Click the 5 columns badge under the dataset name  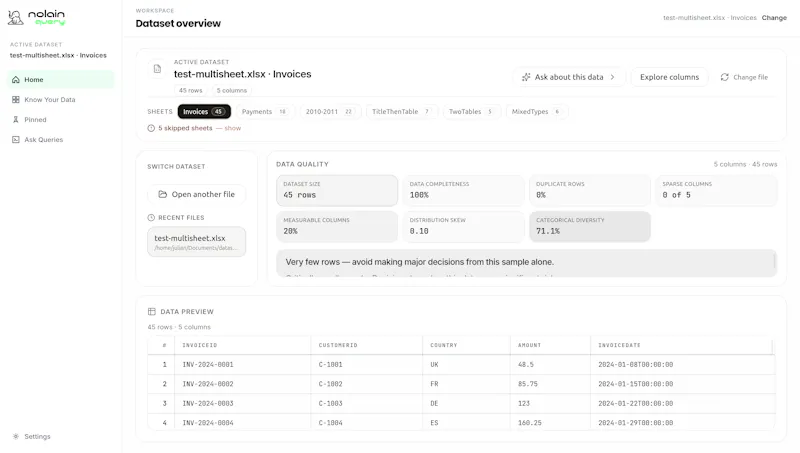click(232, 90)
